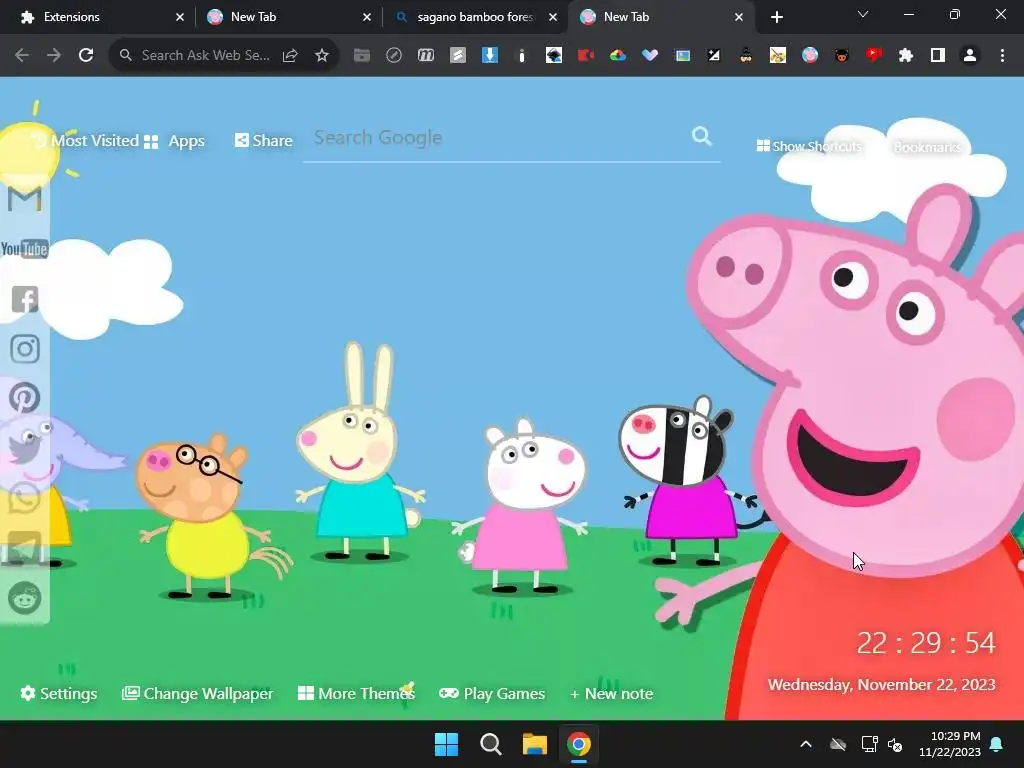Click Play Games

click(x=492, y=694)
